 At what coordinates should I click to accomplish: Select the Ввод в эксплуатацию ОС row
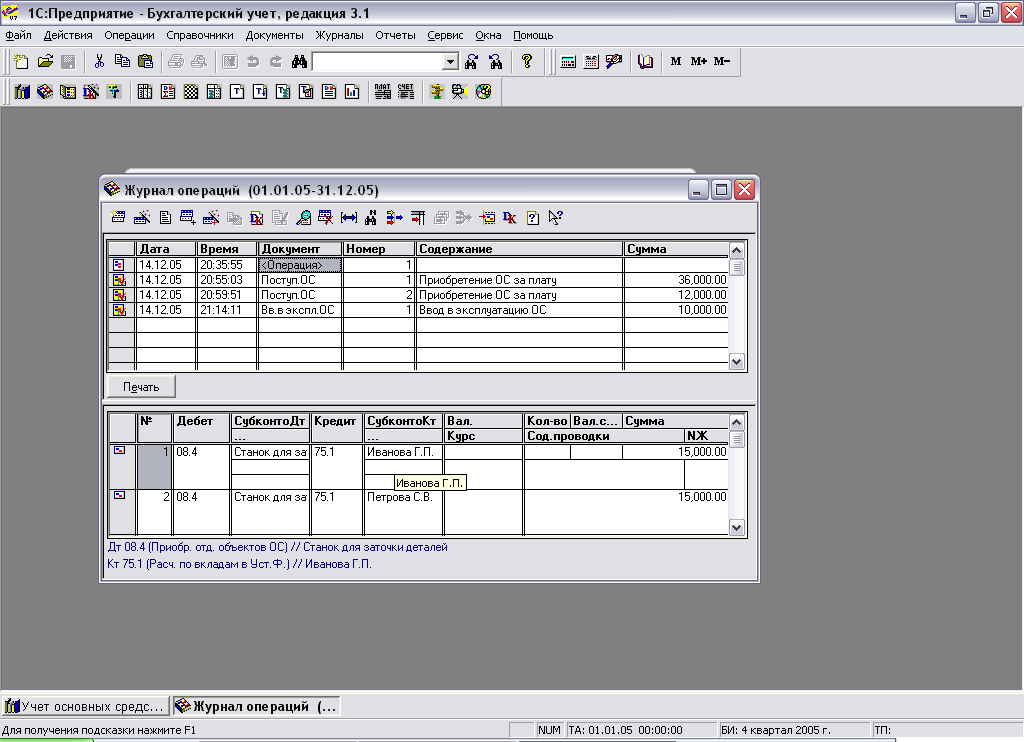pos(418,310)
